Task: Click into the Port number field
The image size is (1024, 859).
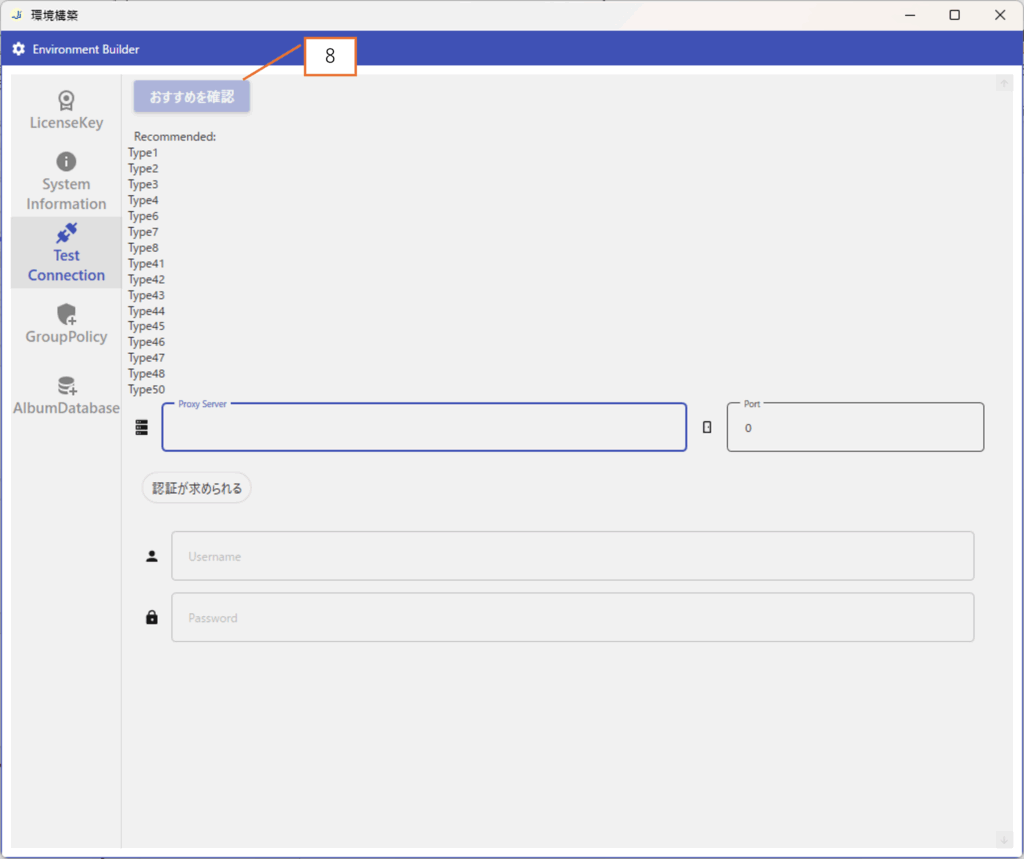Action: pos(855,428)
